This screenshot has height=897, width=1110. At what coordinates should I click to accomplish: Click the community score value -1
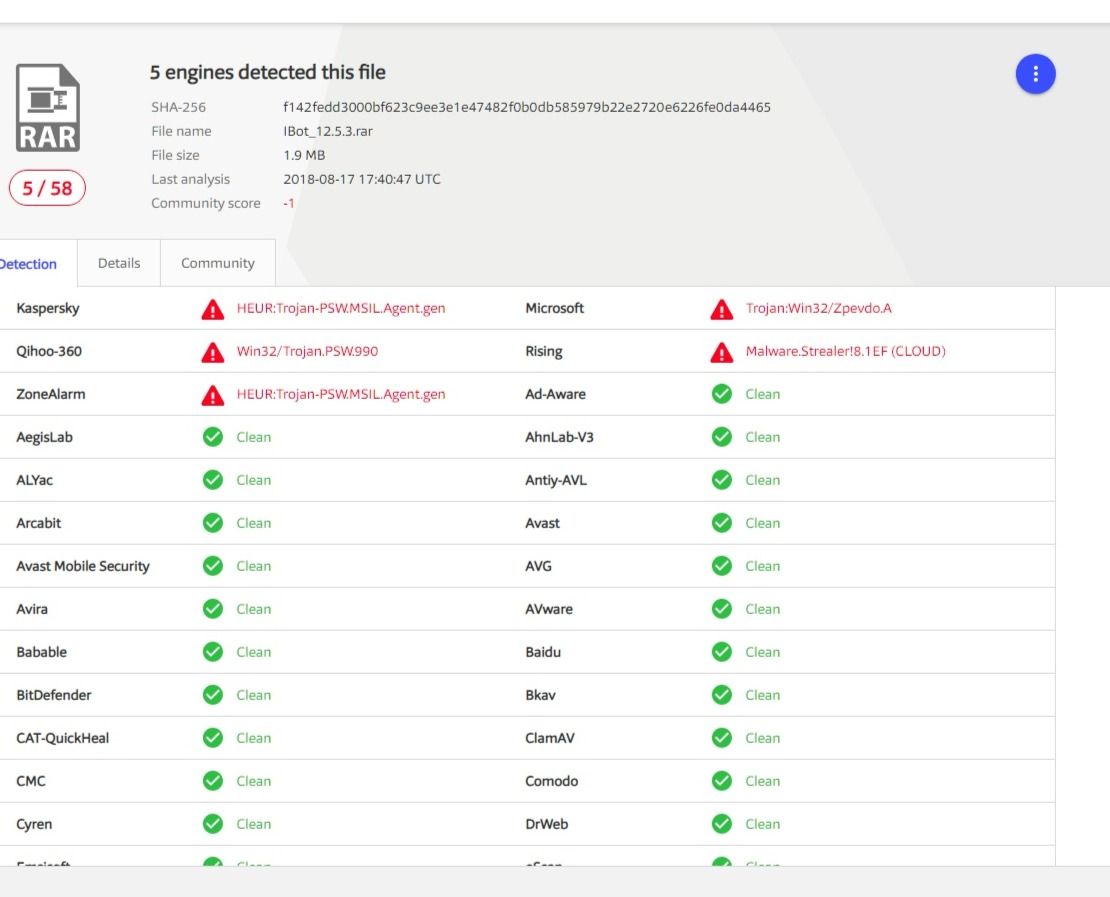pos(289,203)
